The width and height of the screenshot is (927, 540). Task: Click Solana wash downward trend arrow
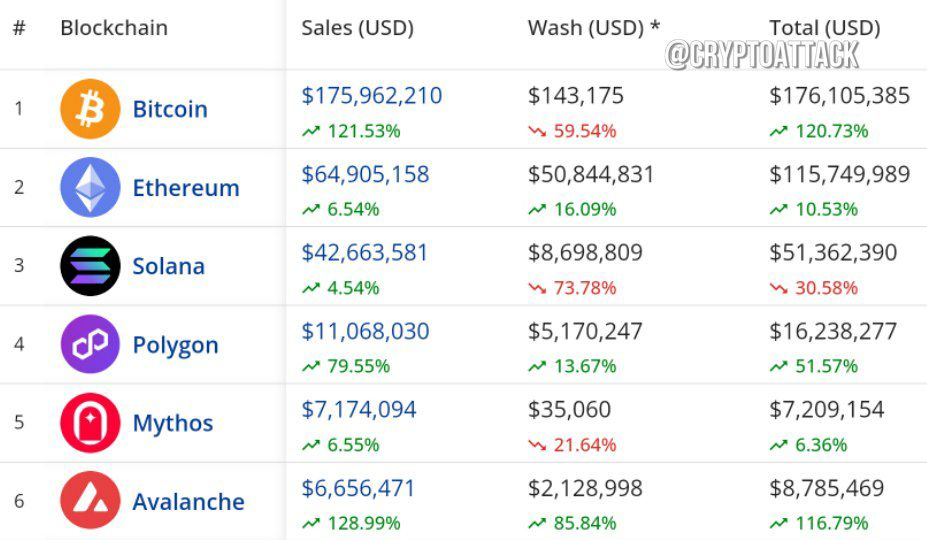point(537,288)
